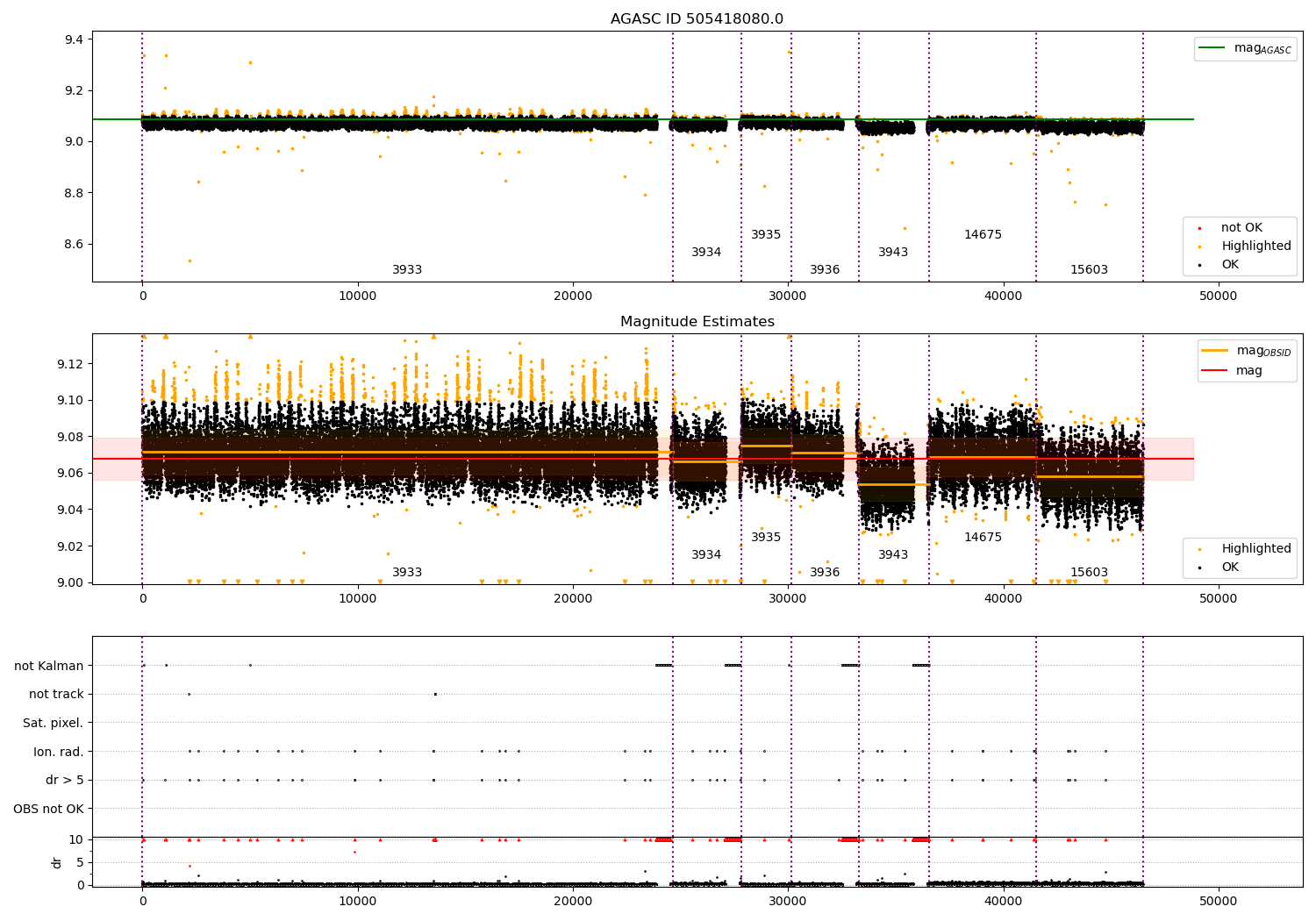1316x921 pixels.
Task: Click the 8.8 y-axis tick label
Action: tap(74, 193)
